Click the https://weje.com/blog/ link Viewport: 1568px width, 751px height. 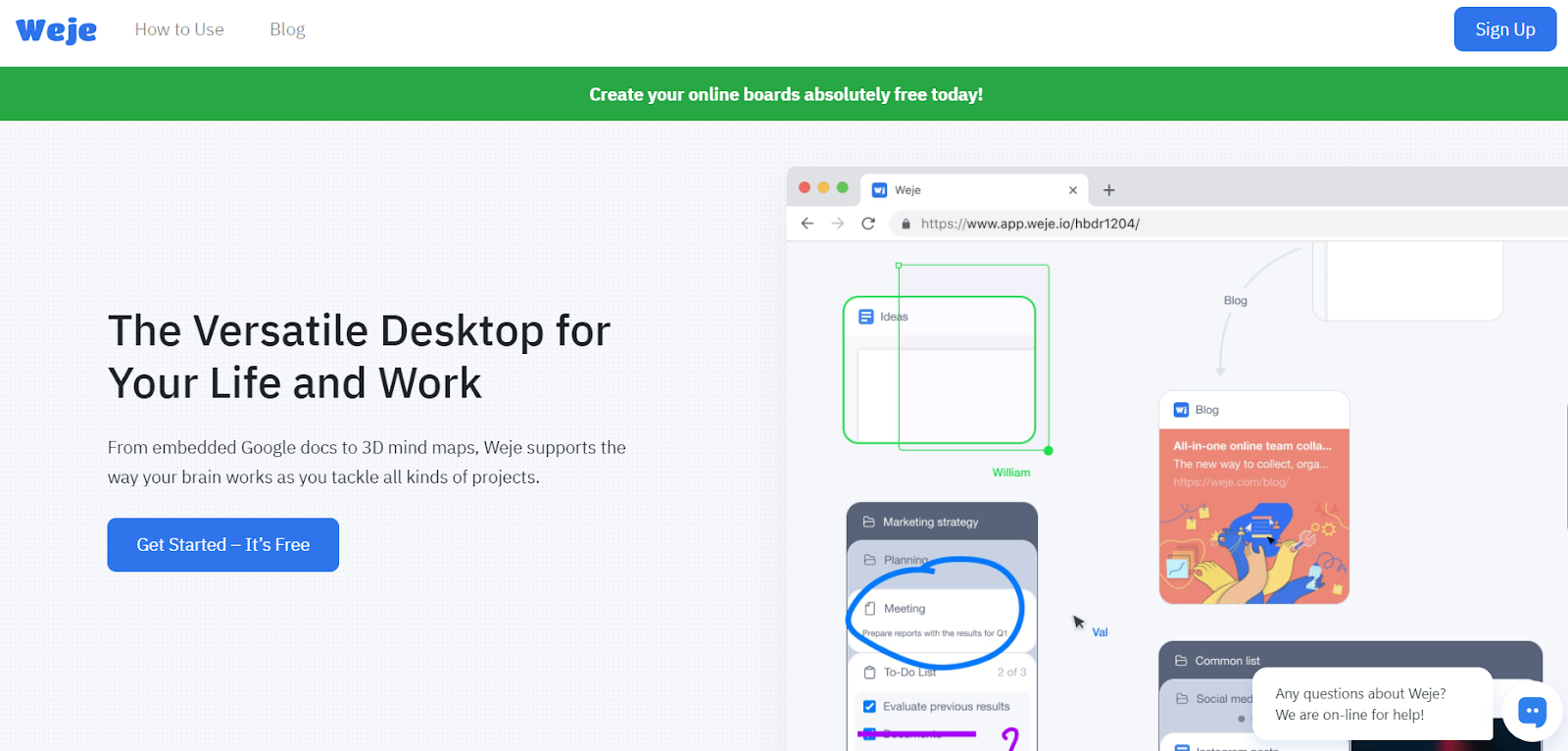(1231, 481)
